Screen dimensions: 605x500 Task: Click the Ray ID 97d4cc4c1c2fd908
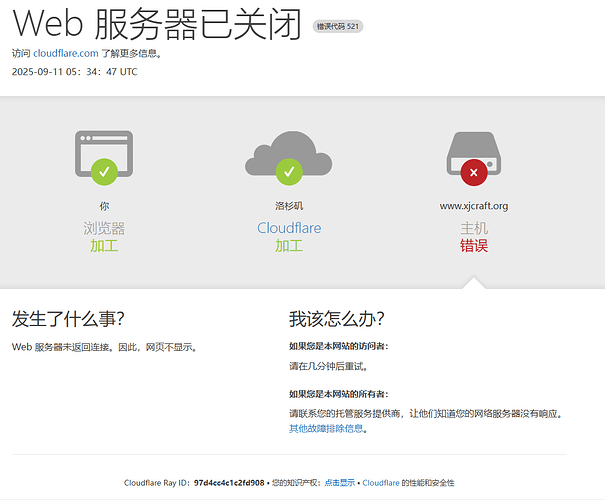coord(229,483)
